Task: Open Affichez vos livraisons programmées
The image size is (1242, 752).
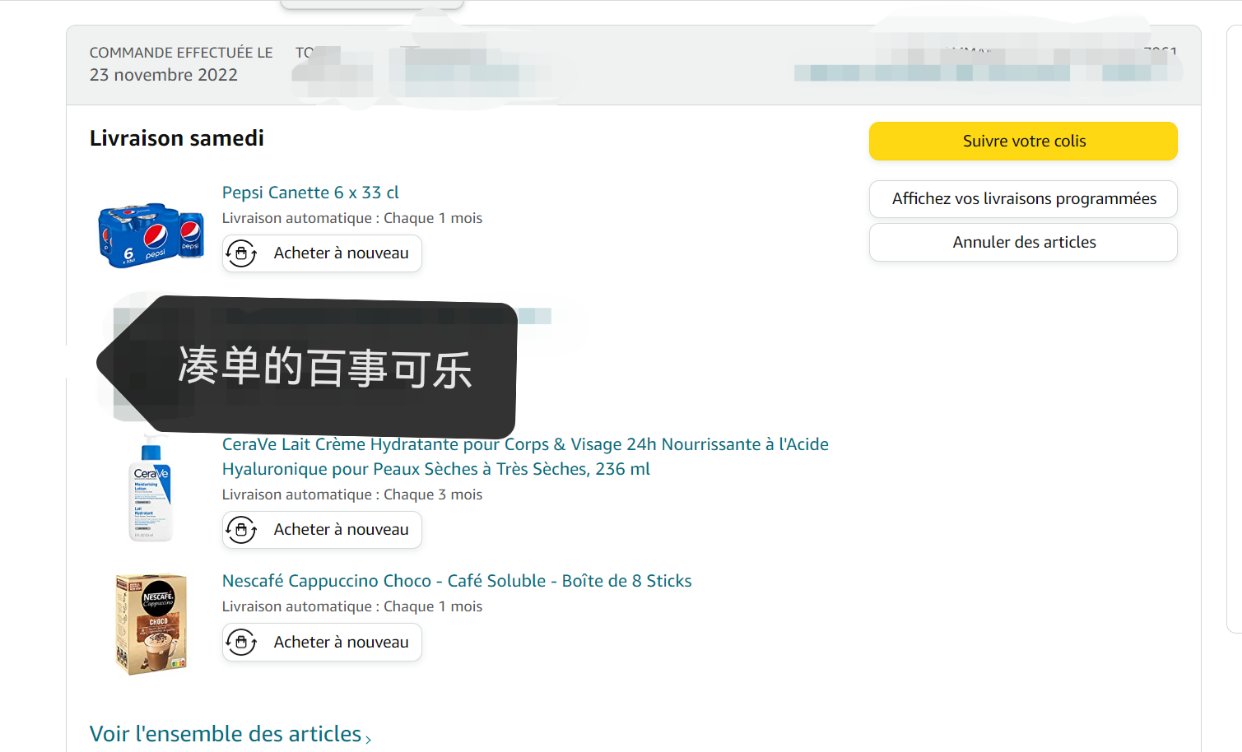Action: click(1023, 199)
